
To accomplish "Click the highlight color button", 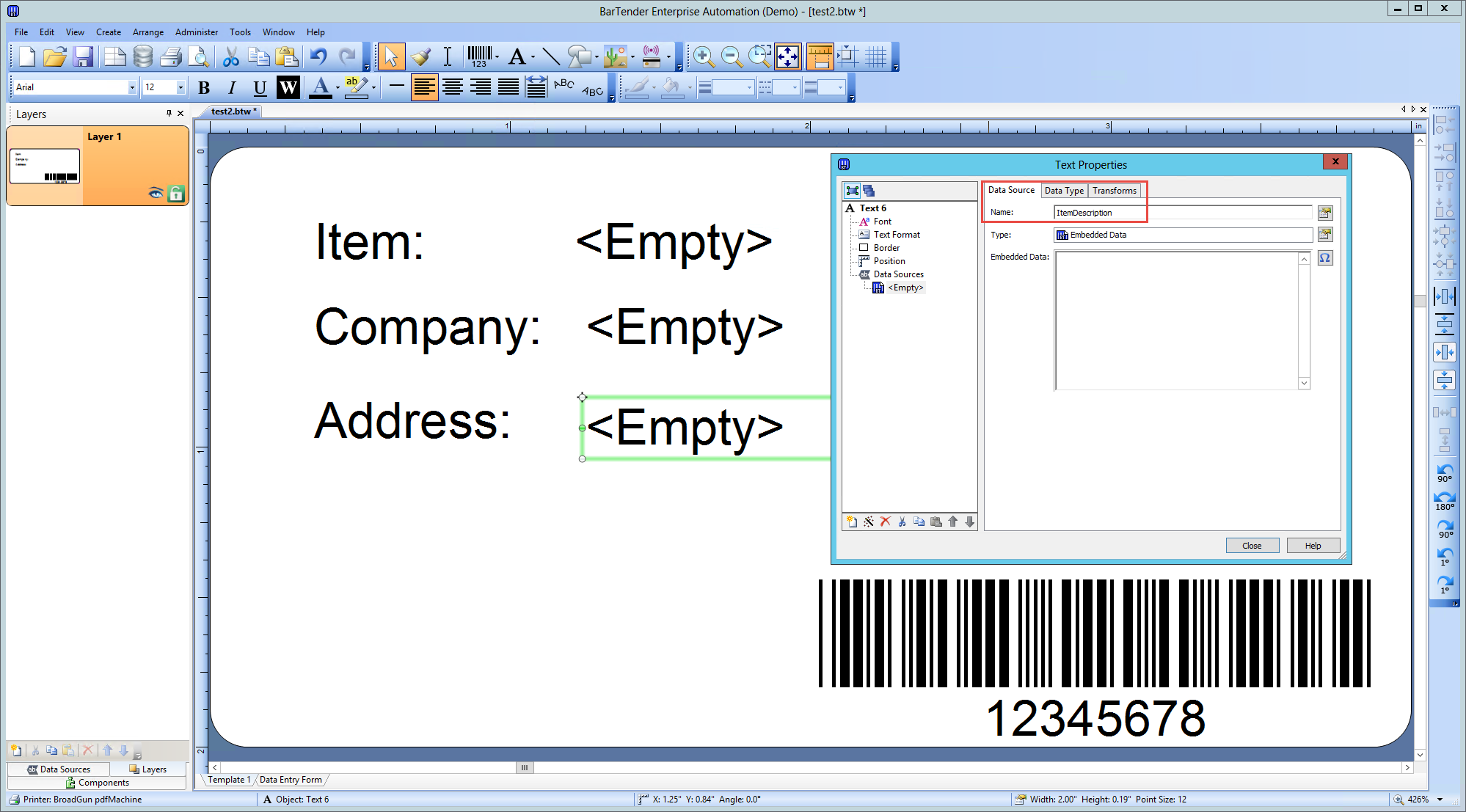I will (357, 88).
